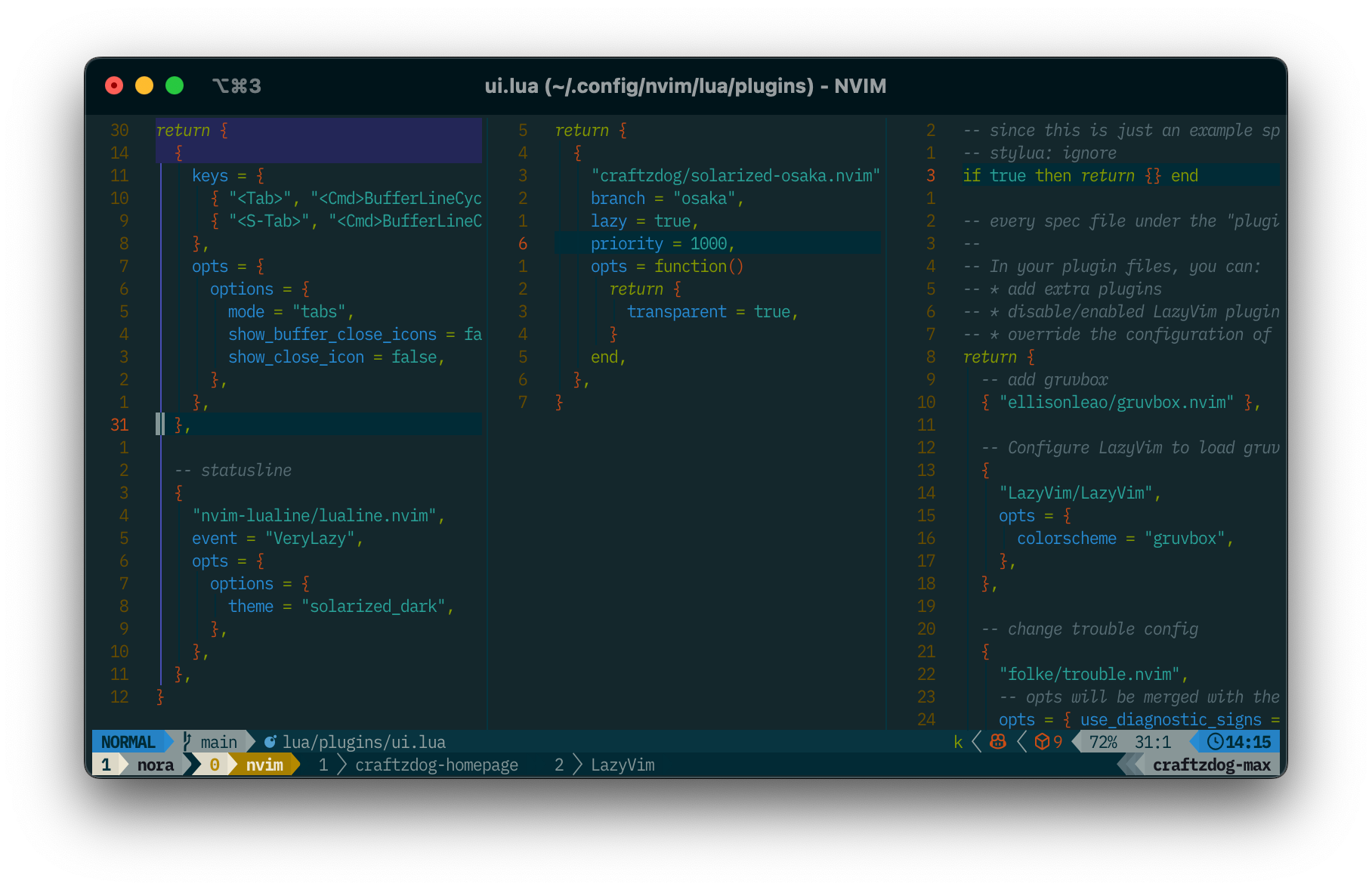Click the transparent = true line
The image size is (1372, 890).
click(712, 311)
